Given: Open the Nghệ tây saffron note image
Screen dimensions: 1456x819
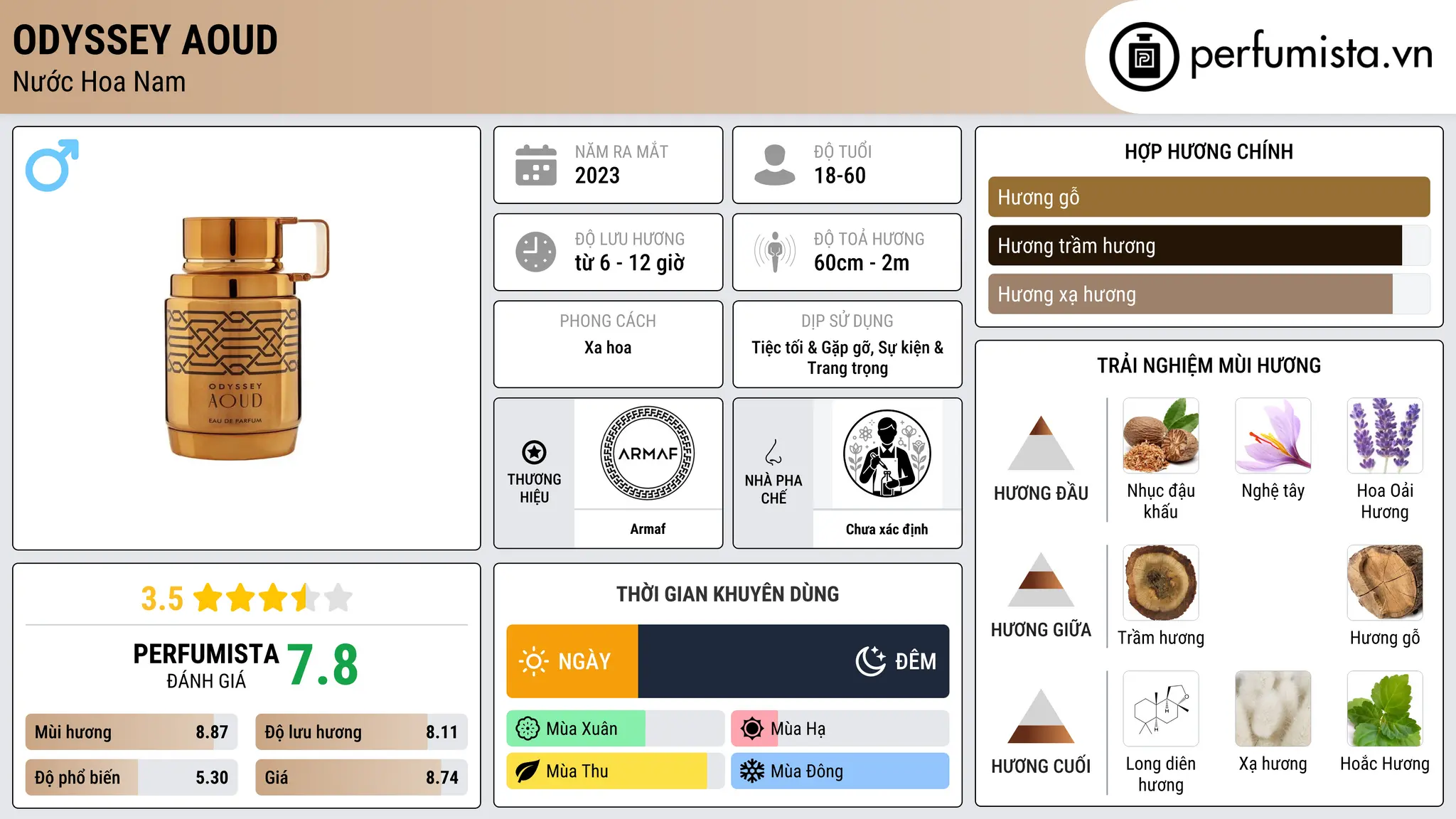Looking at the screenshot, I should [x=1273, y=436].
